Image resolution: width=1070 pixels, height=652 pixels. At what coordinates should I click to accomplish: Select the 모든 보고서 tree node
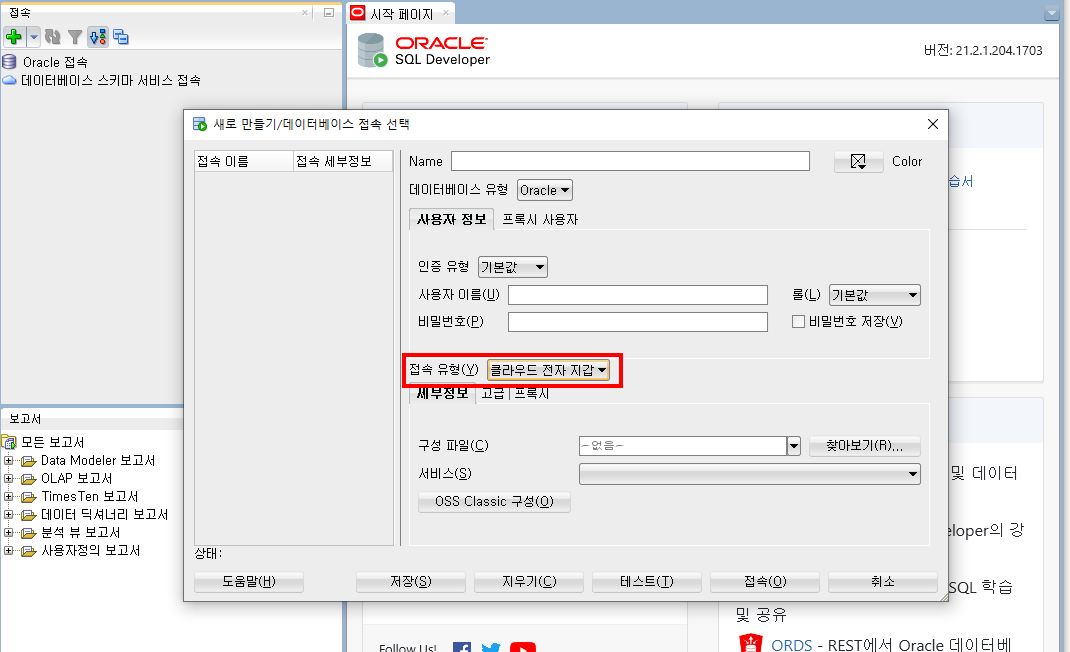[x=53, y=442]
